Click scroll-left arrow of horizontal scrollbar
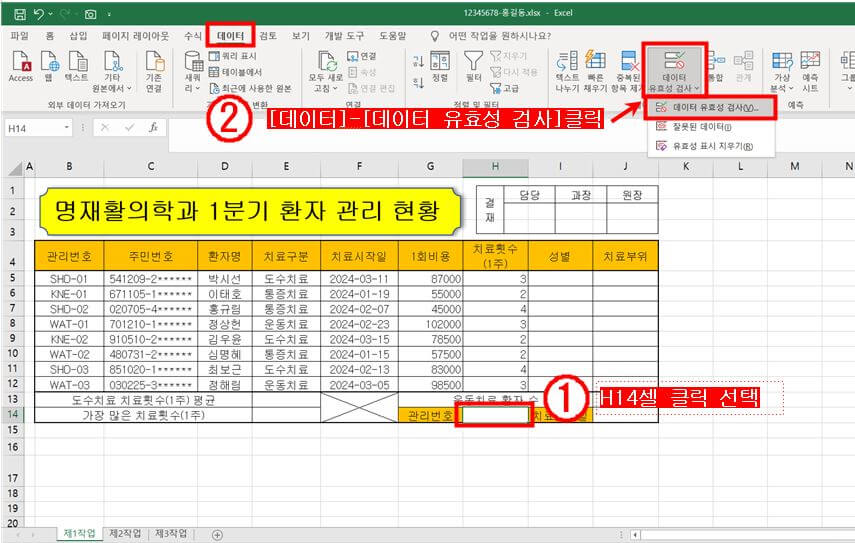This screenshot has width=855, height=543. click(x=635, y=535)
